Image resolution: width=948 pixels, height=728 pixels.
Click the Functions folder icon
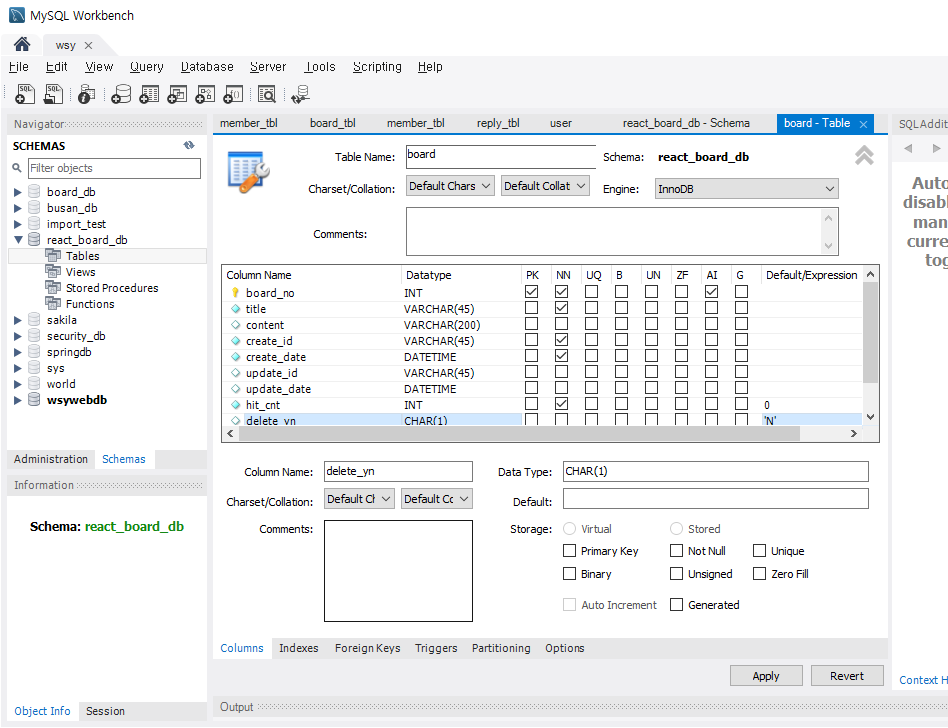(53, 304)
